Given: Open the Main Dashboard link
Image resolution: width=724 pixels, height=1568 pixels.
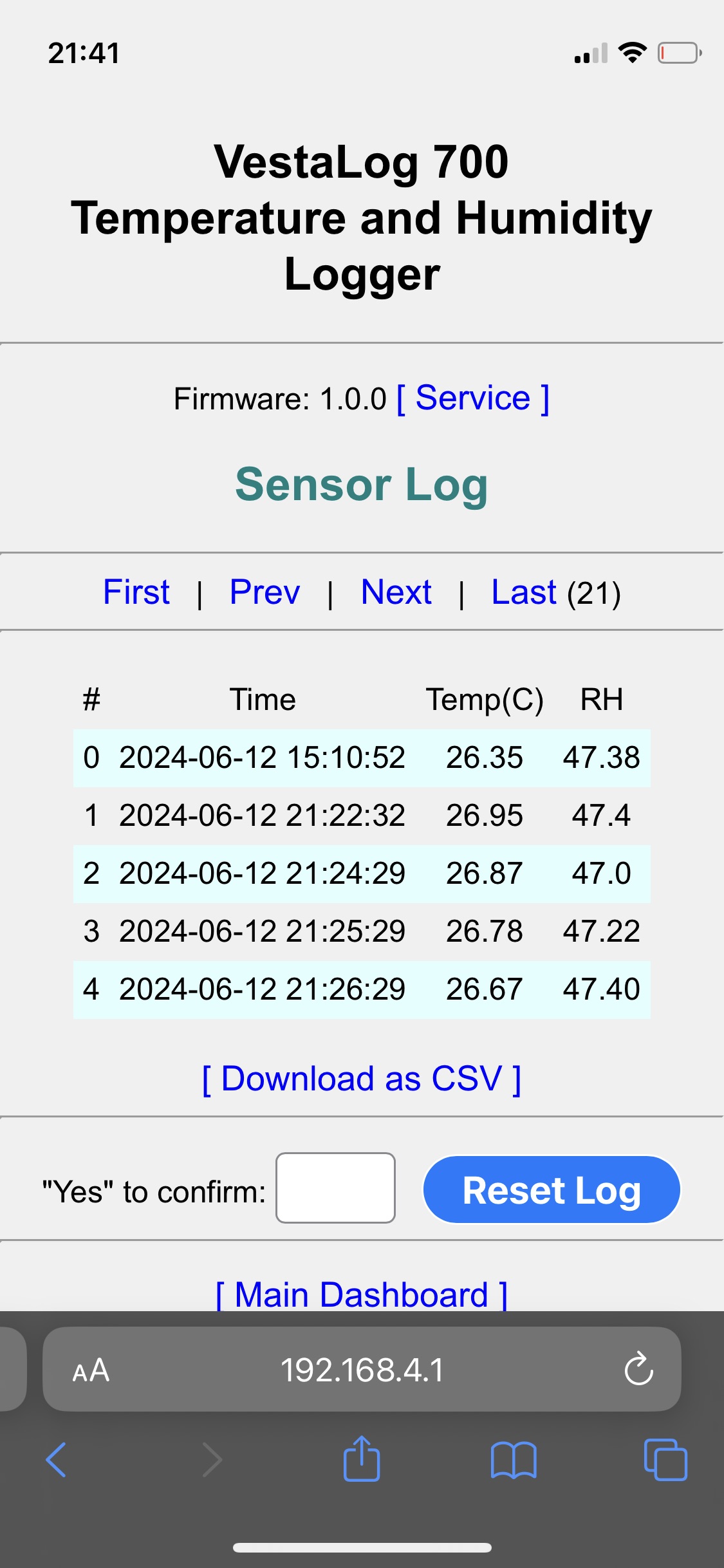Looking at the screenshot, I should [362, 1294].
